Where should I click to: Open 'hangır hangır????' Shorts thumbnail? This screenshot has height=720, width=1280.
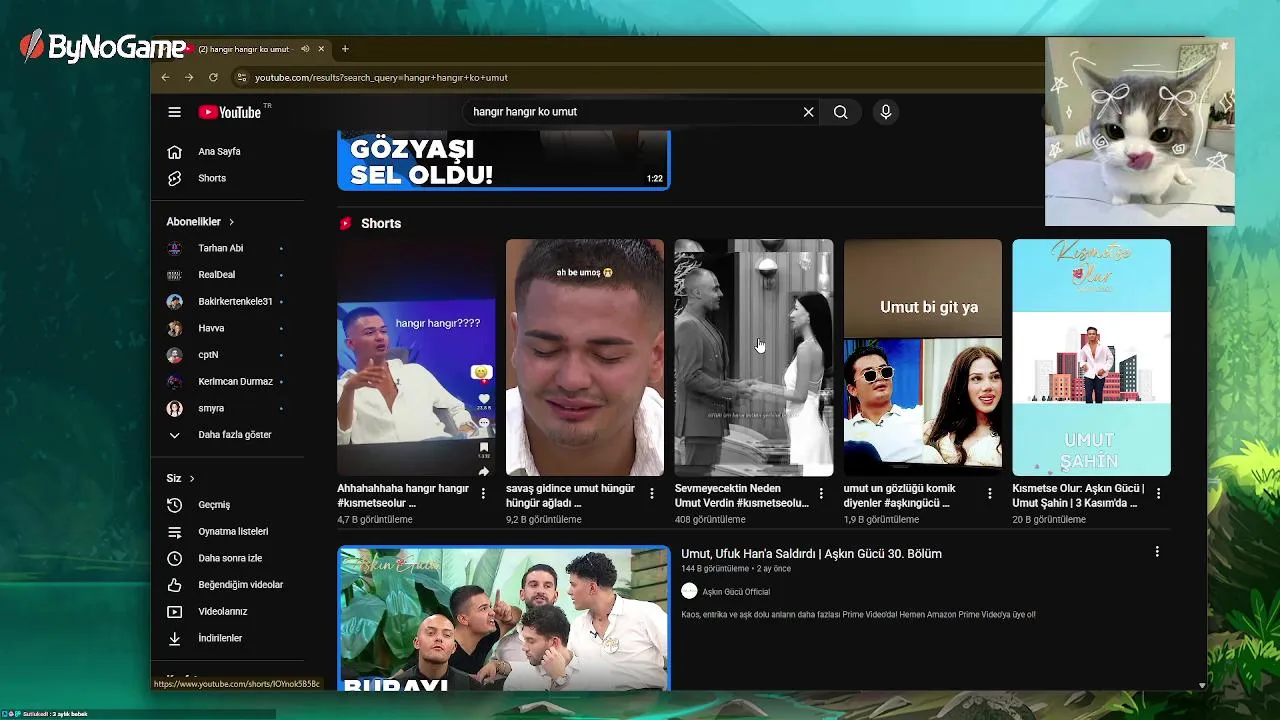pyautogui.click(x=416, y=357)
